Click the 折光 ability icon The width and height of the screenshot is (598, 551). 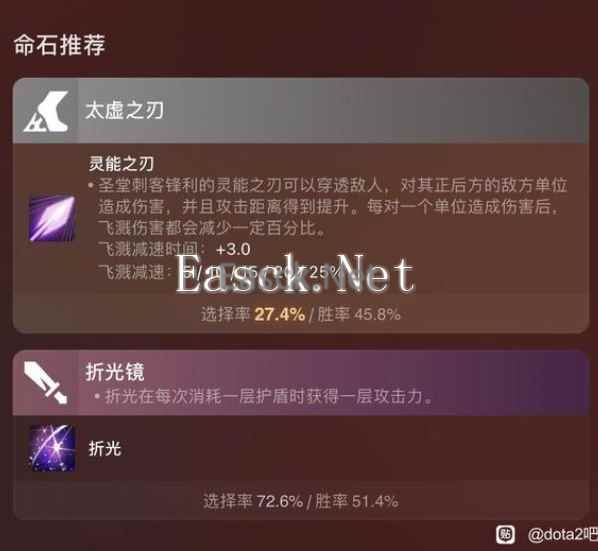click(52, 448)
